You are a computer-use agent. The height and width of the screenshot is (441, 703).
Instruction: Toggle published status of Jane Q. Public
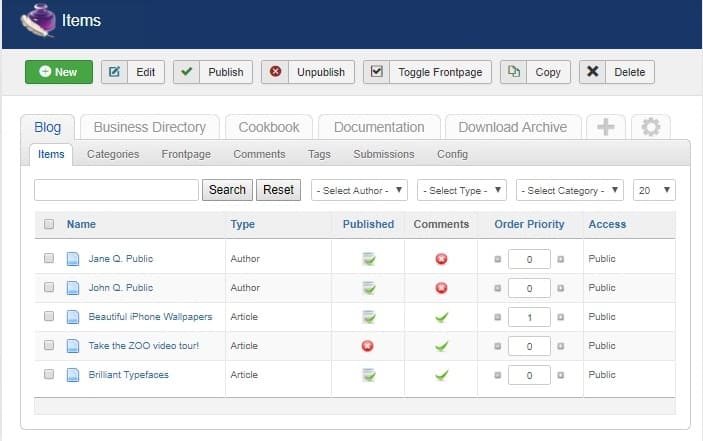tap(369, 259)
